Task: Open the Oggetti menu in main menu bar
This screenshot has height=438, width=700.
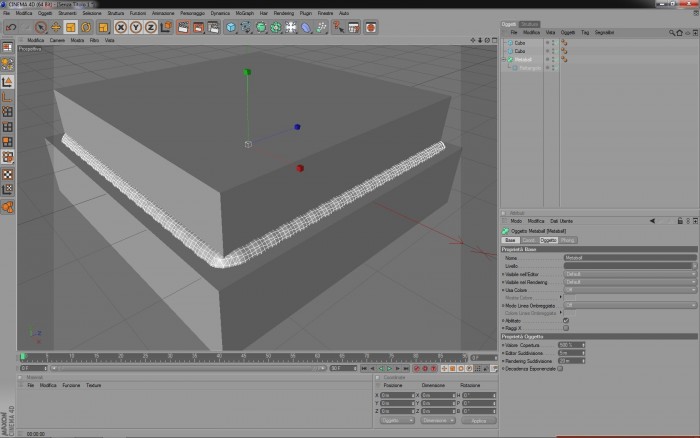Action: [45, 13]
